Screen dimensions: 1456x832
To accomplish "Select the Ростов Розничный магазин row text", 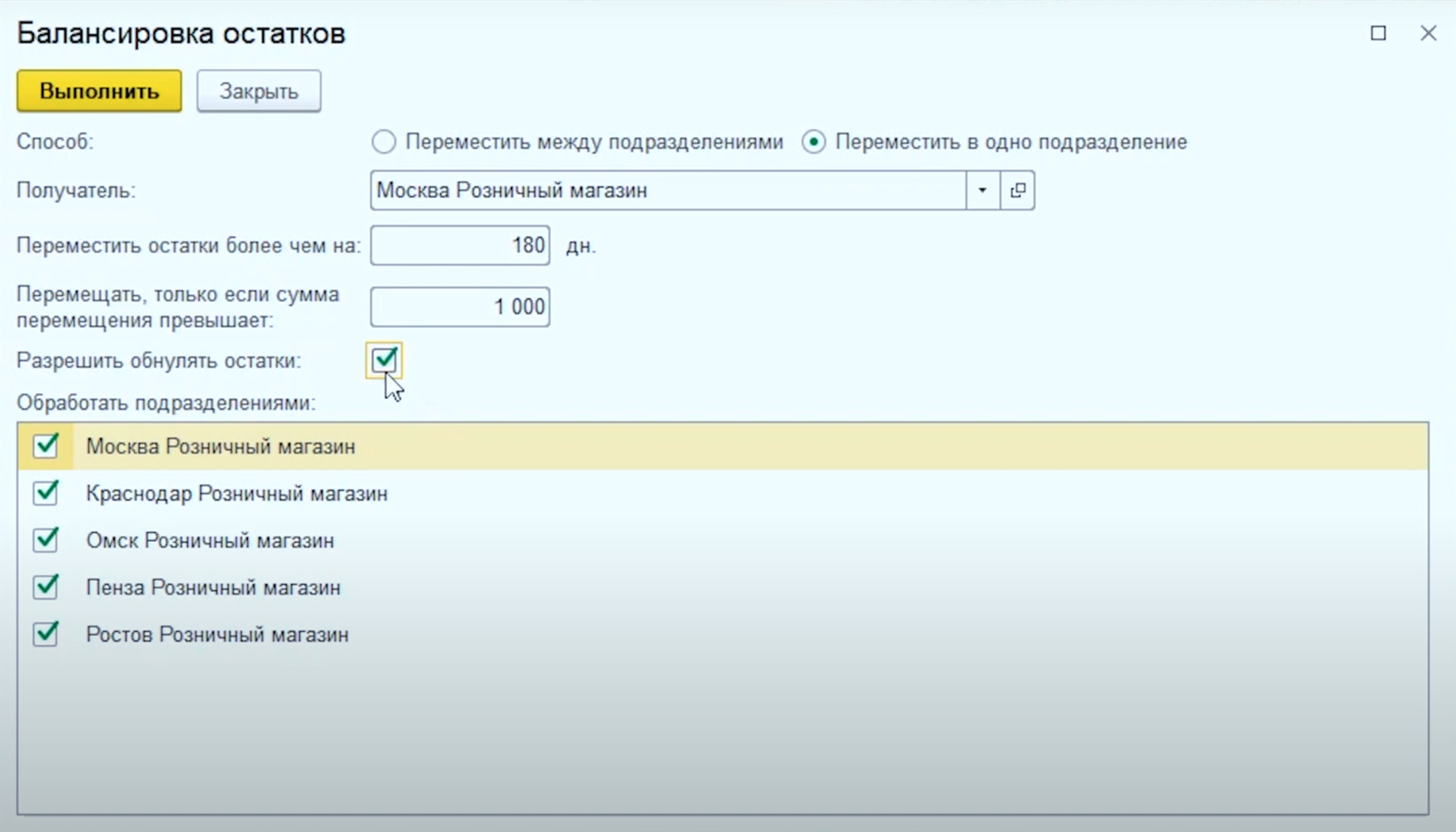I will coord(217,634).
